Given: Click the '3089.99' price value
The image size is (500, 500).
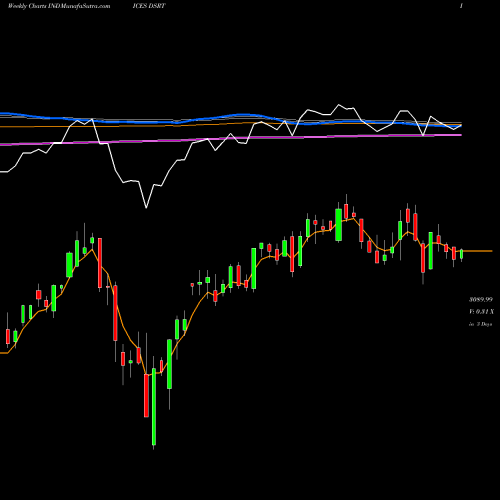Looking at the screenshot, I should [481, 300].
